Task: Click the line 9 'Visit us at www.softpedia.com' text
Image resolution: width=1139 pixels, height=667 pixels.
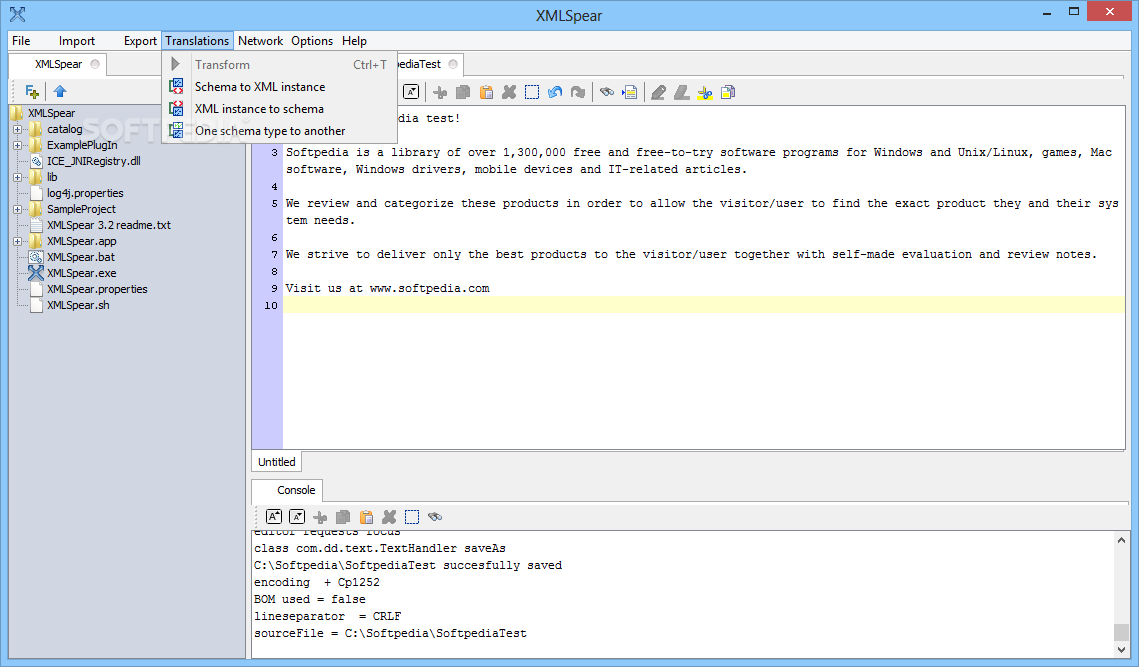Action: (387, 288)
